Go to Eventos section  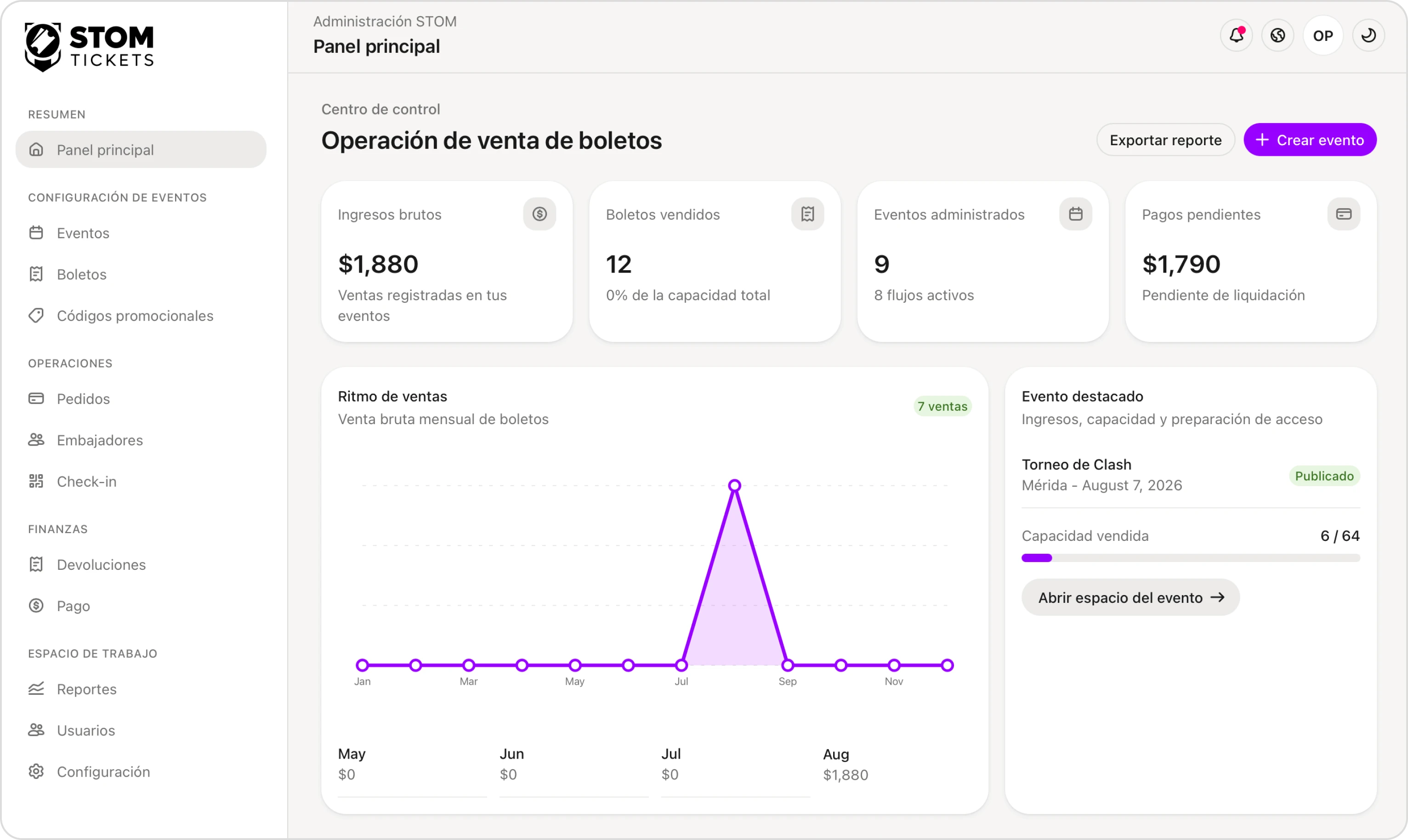[x=141, y=233]
